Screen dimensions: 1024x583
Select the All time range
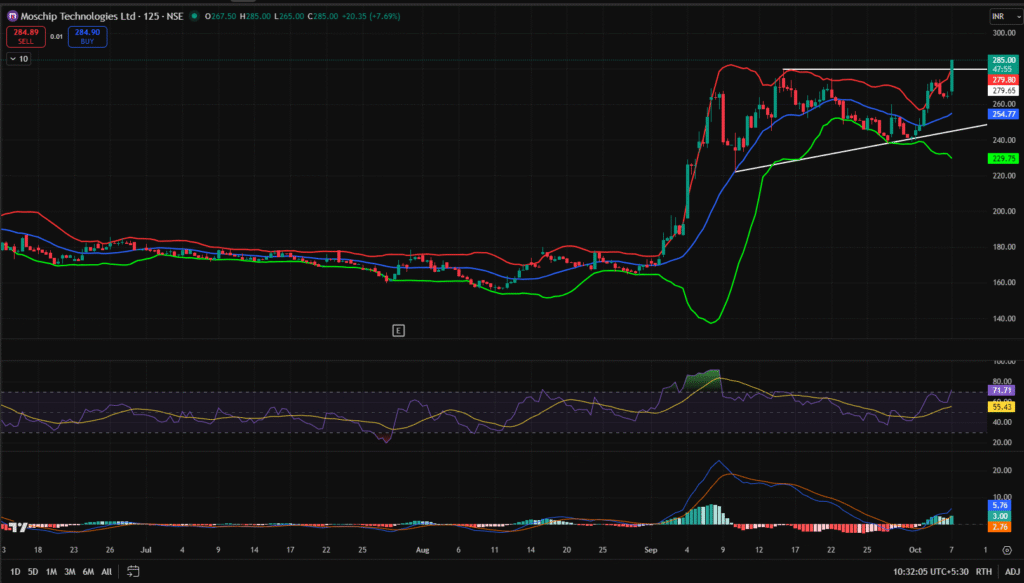pyautogui.click(x=106, y=571)
